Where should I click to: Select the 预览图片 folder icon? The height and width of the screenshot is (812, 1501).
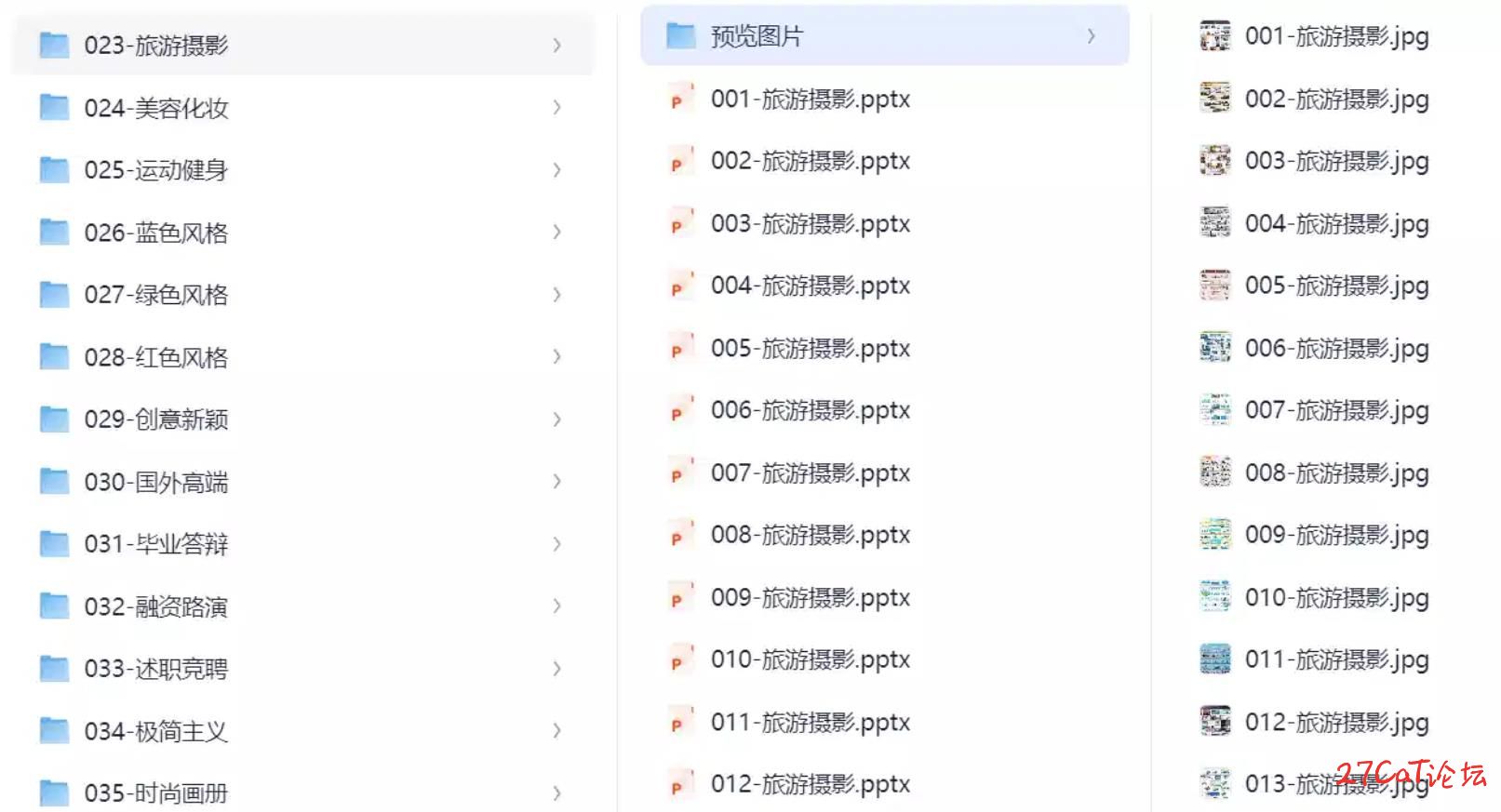[x=681, y=36]
